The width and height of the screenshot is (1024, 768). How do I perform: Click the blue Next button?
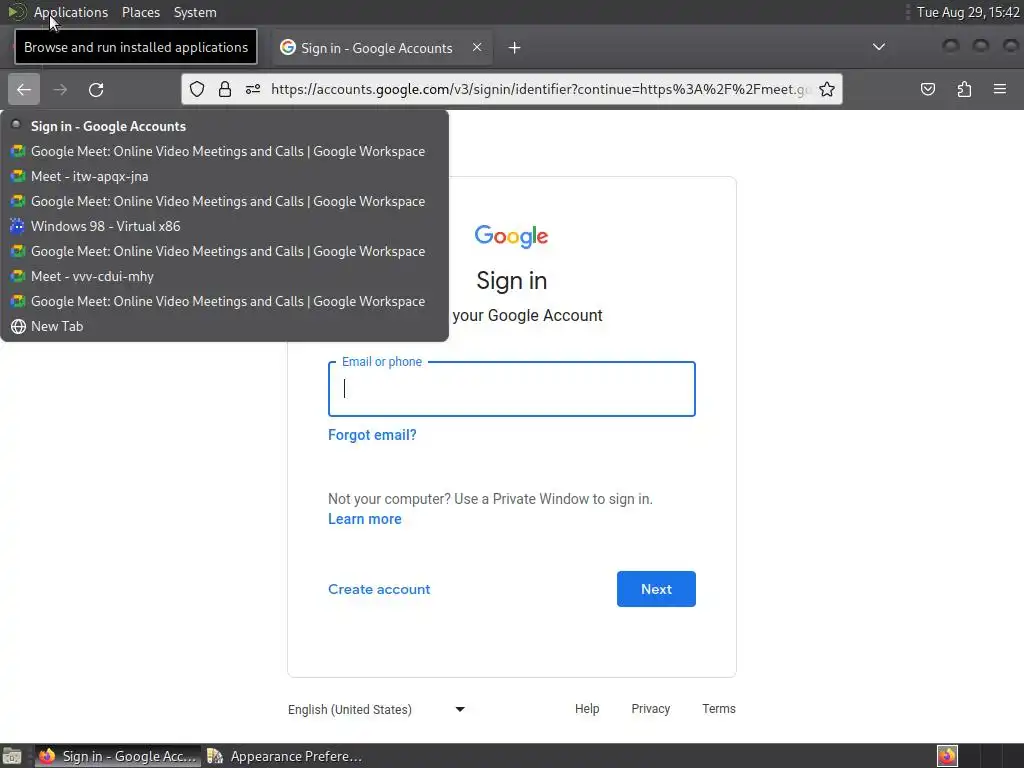(656, 589)
